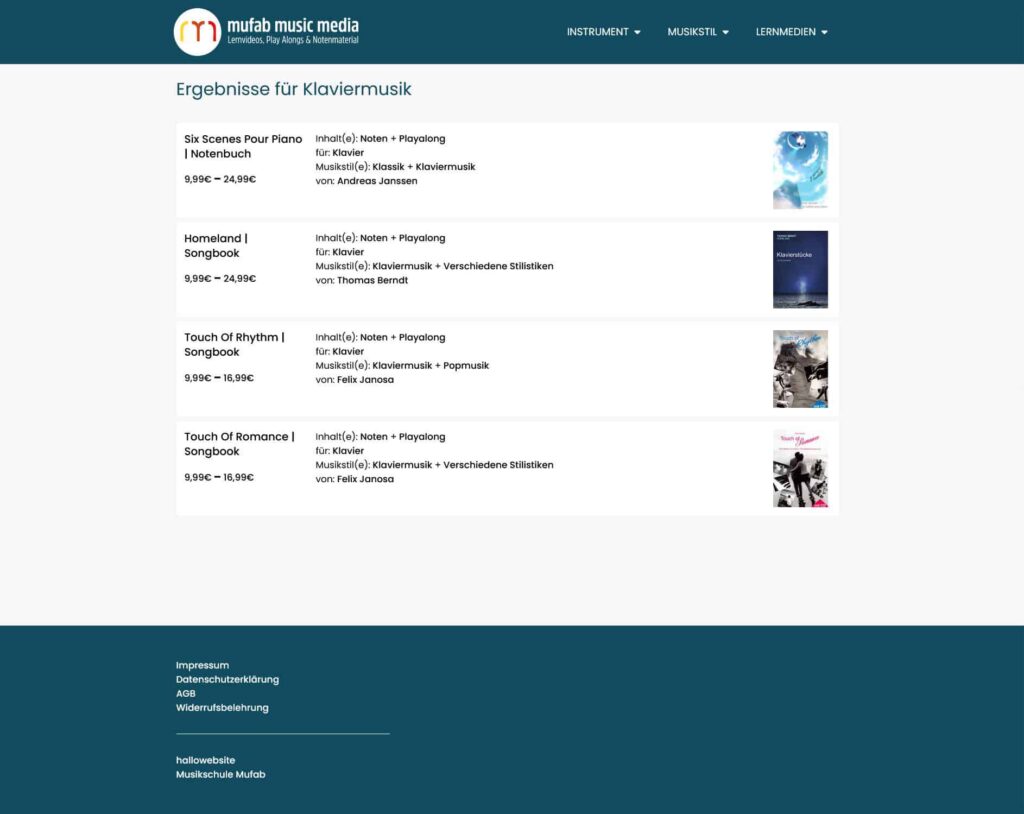1024x814 pixels.
Task: Select Touch Of Rhythm Songbook title
Action: click(x=234, y=345)
